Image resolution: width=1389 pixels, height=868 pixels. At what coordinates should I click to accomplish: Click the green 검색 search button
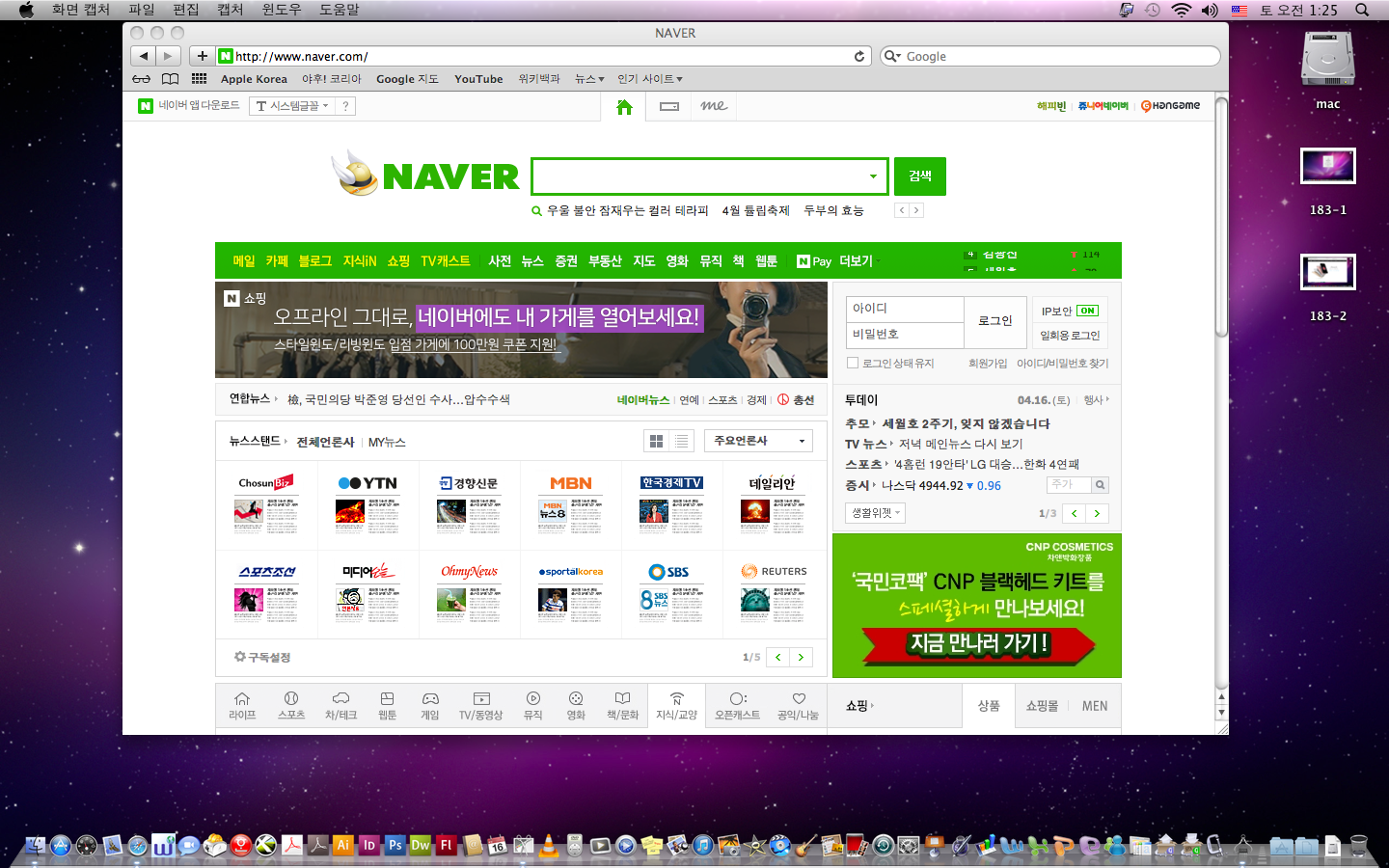pyautogui.click(x=919, y=176)
